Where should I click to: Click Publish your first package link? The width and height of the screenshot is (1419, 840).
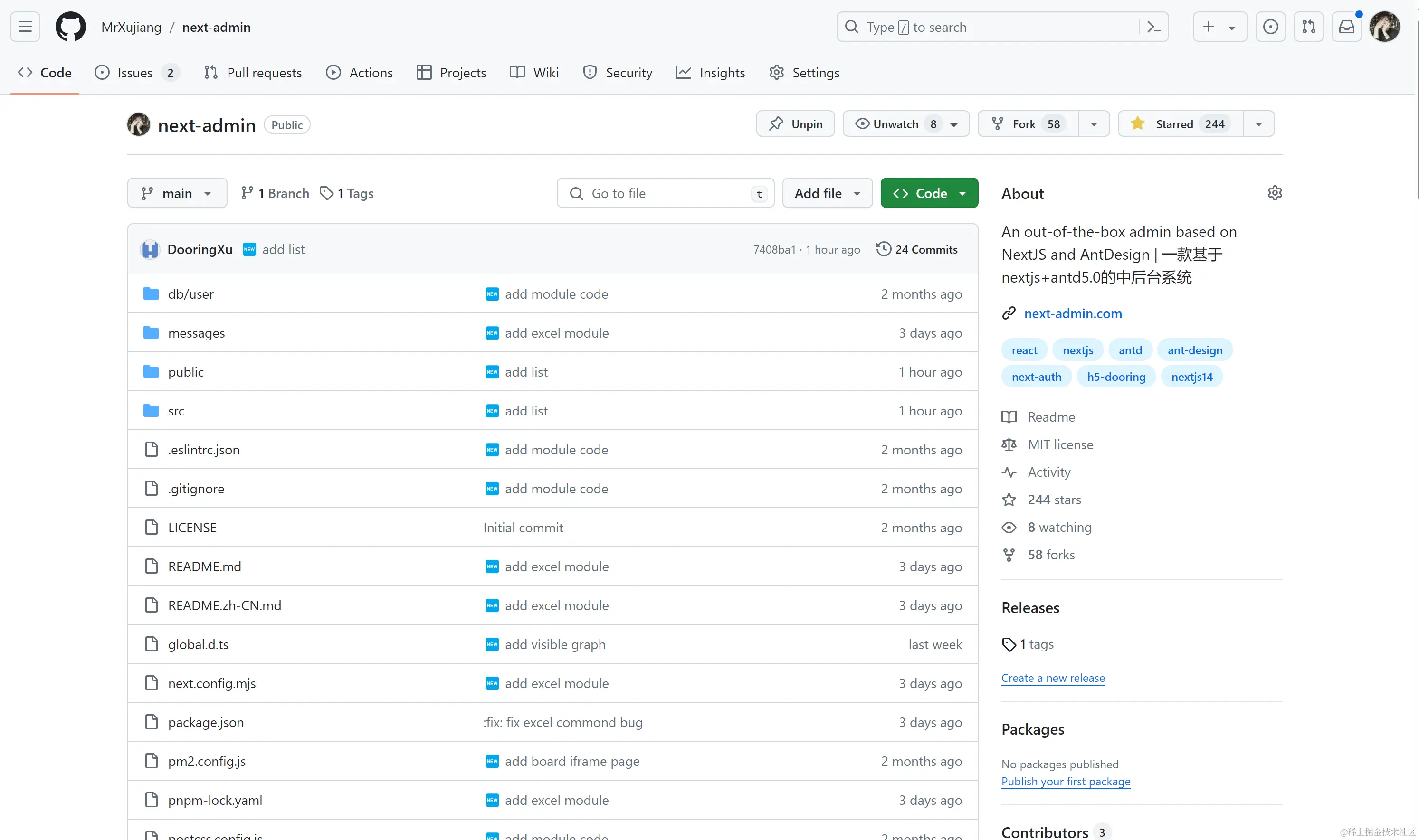click(1066, 781)
